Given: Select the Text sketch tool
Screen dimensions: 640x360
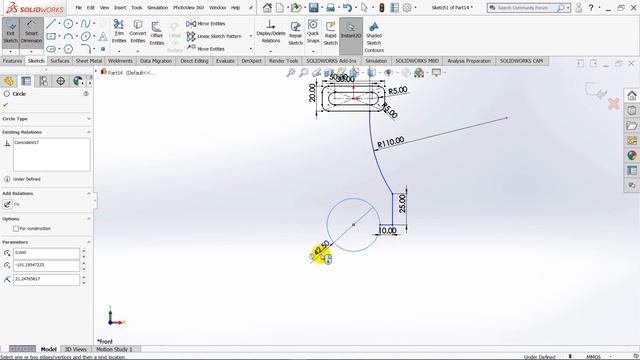Looking at the screenshot, I should coord(103,37).
